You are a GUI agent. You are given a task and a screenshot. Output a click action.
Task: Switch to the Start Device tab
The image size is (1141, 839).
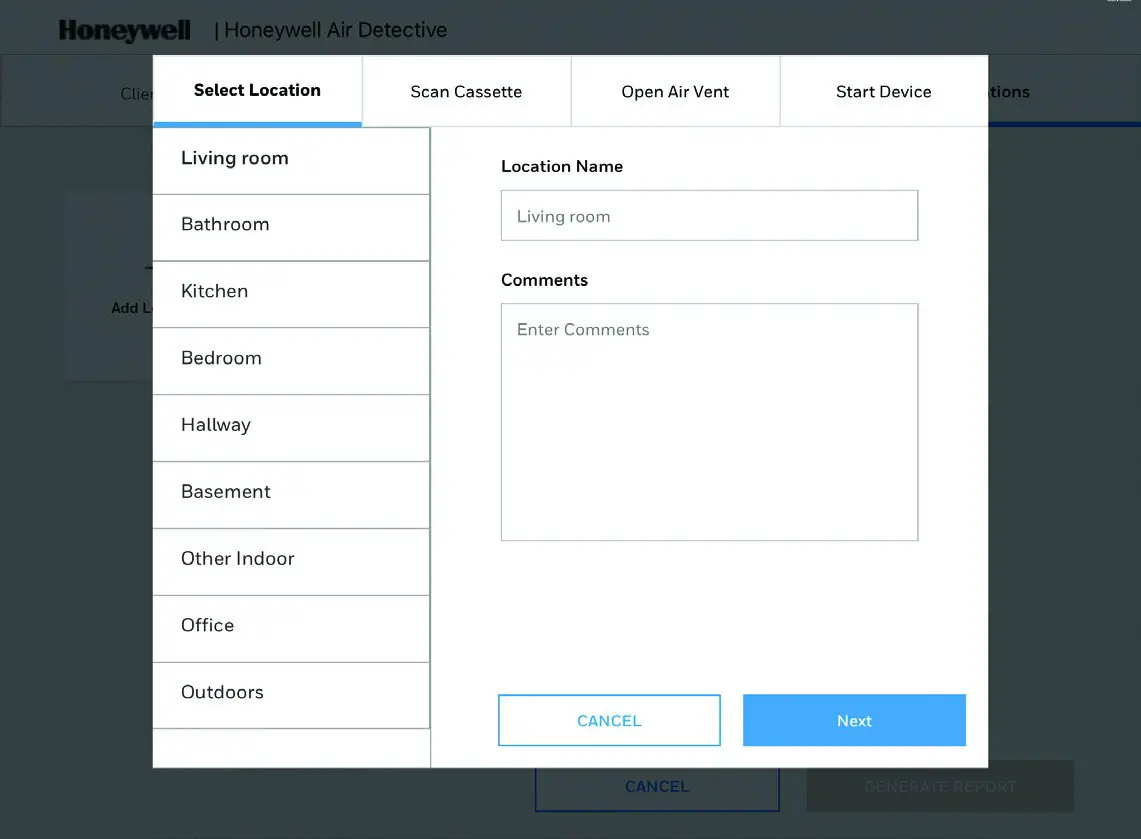883,91
